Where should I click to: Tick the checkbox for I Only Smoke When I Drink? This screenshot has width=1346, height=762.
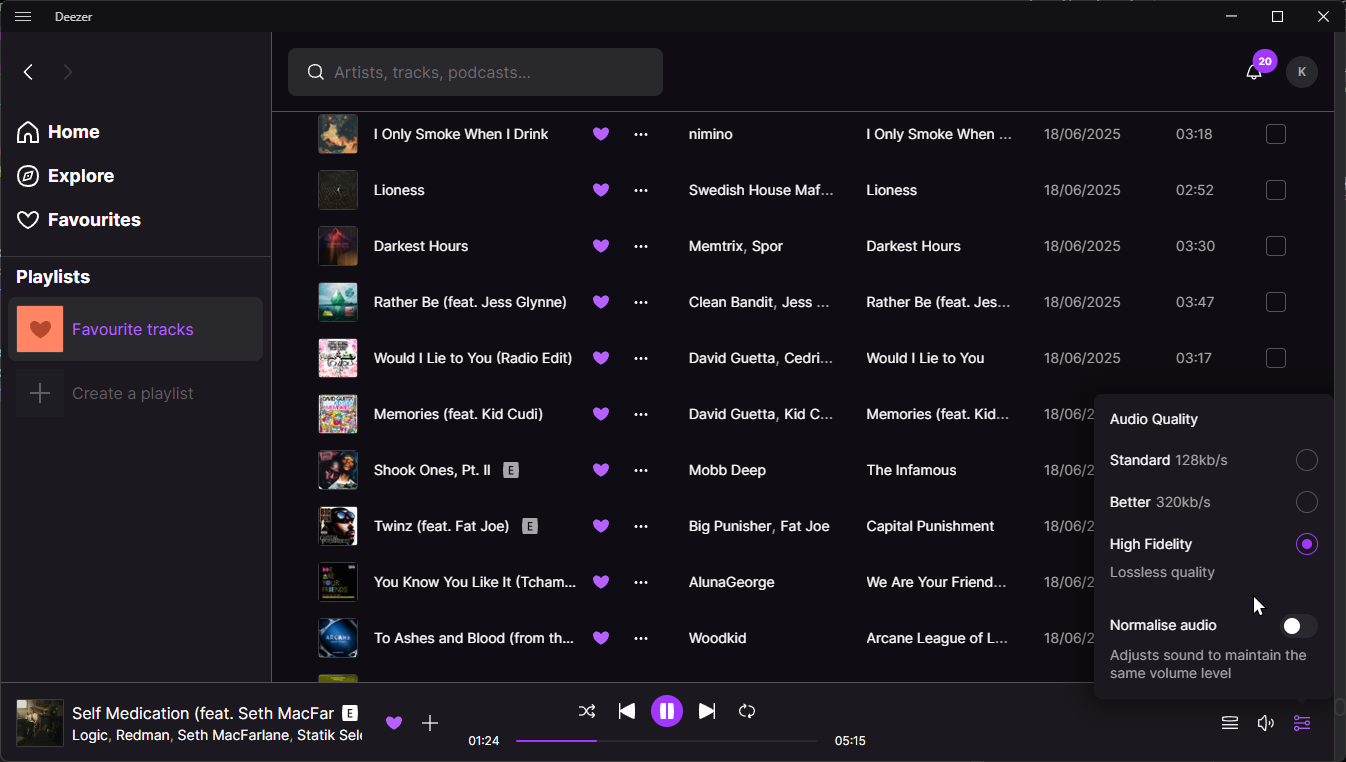(x=1276, y=134)
